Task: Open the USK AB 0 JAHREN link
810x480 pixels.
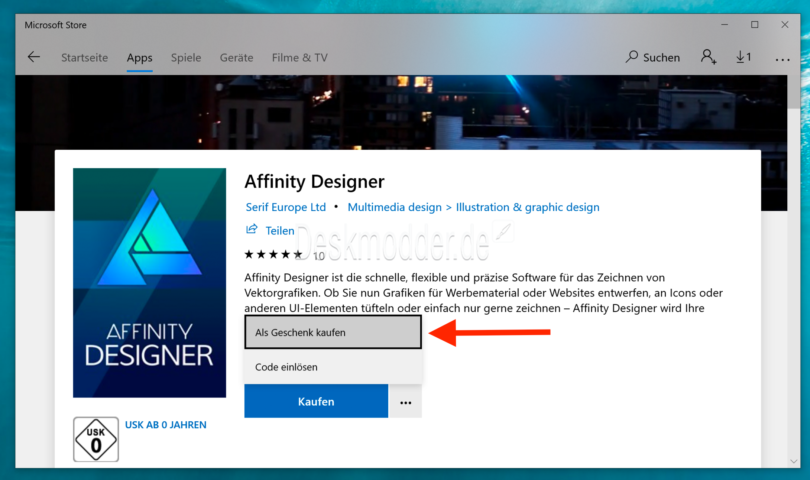Action: tap(166, 425)
